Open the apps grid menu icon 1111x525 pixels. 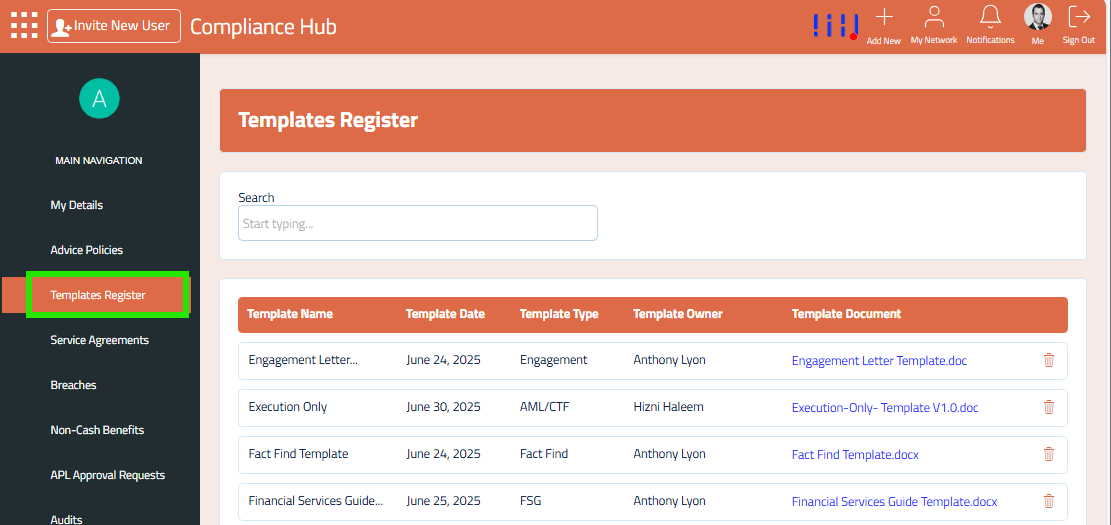(24, 26)
